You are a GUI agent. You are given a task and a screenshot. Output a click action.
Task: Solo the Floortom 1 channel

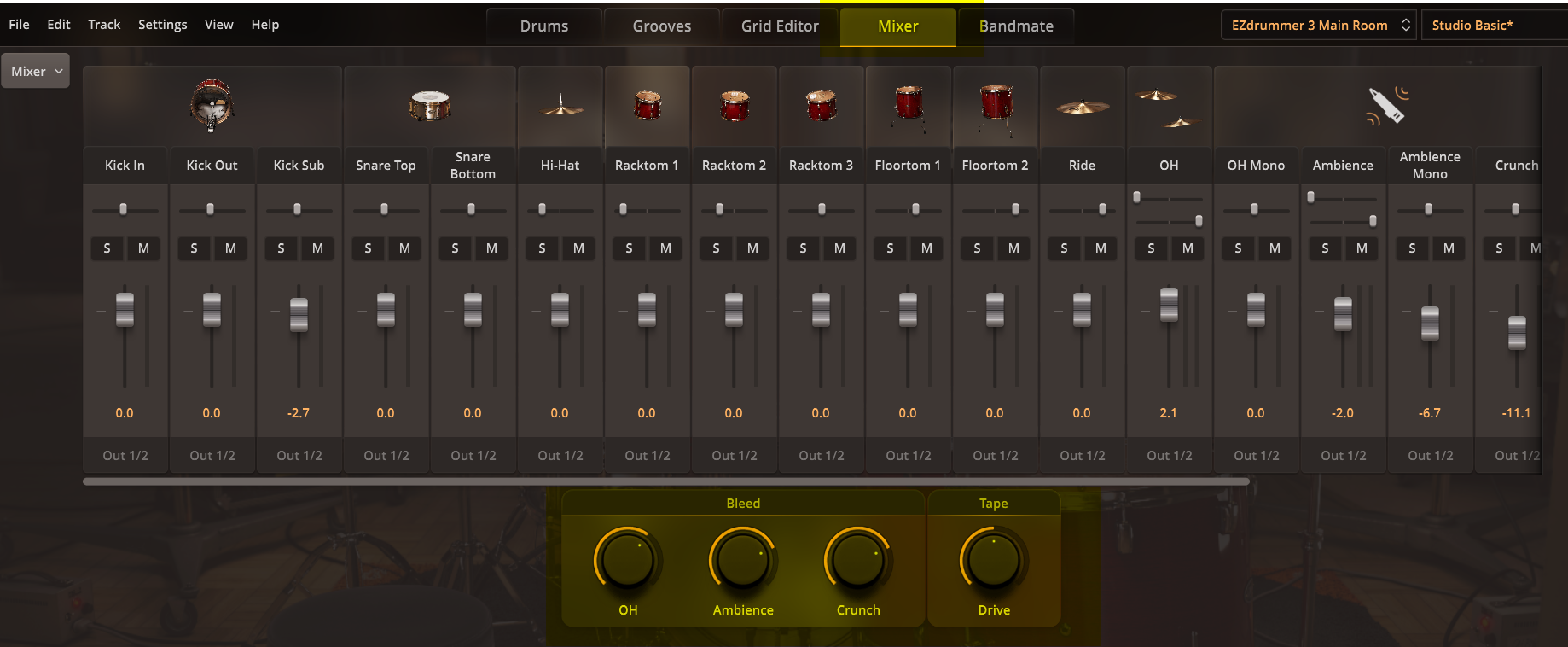click(890, 248)
